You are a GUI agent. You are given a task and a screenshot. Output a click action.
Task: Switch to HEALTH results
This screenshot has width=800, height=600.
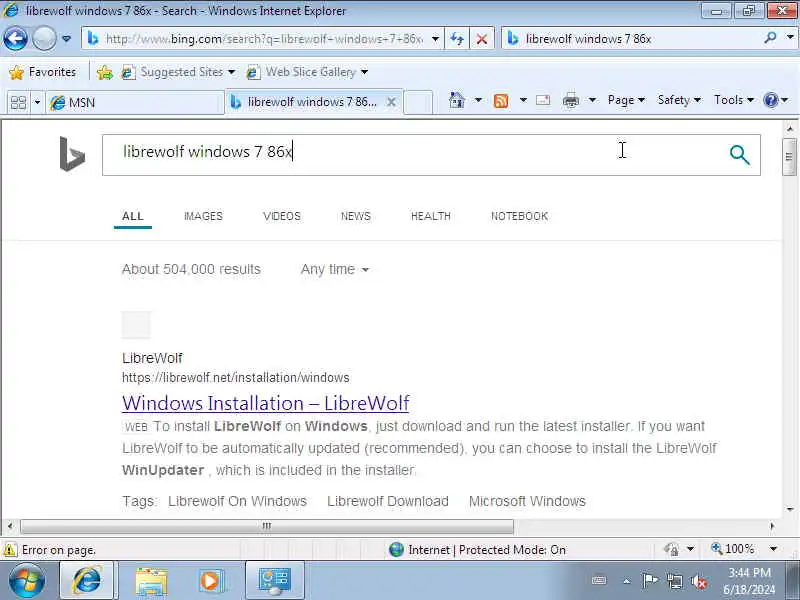(431, 216)
